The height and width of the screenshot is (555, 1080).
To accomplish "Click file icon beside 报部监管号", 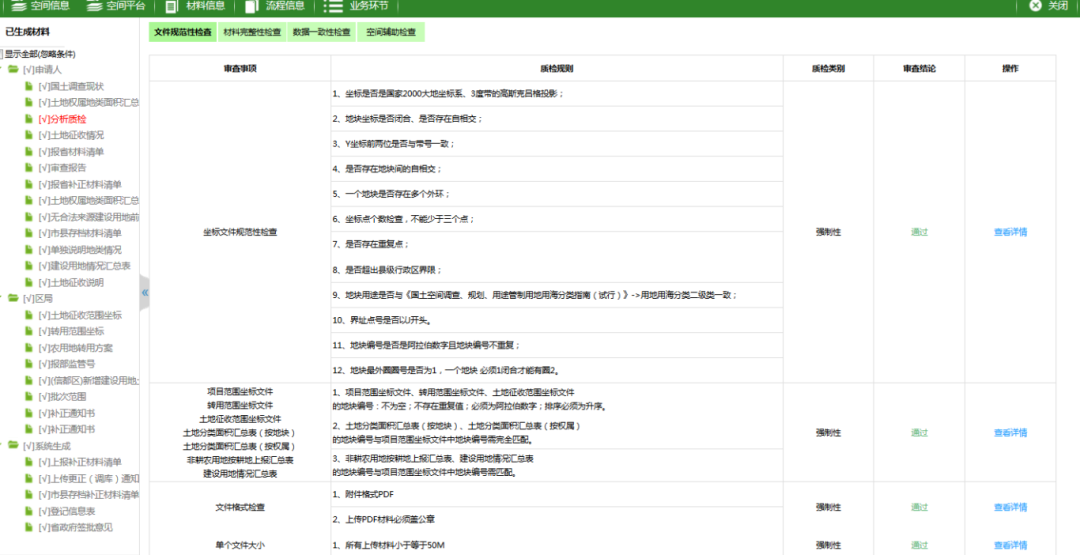I will pos(29,364).
